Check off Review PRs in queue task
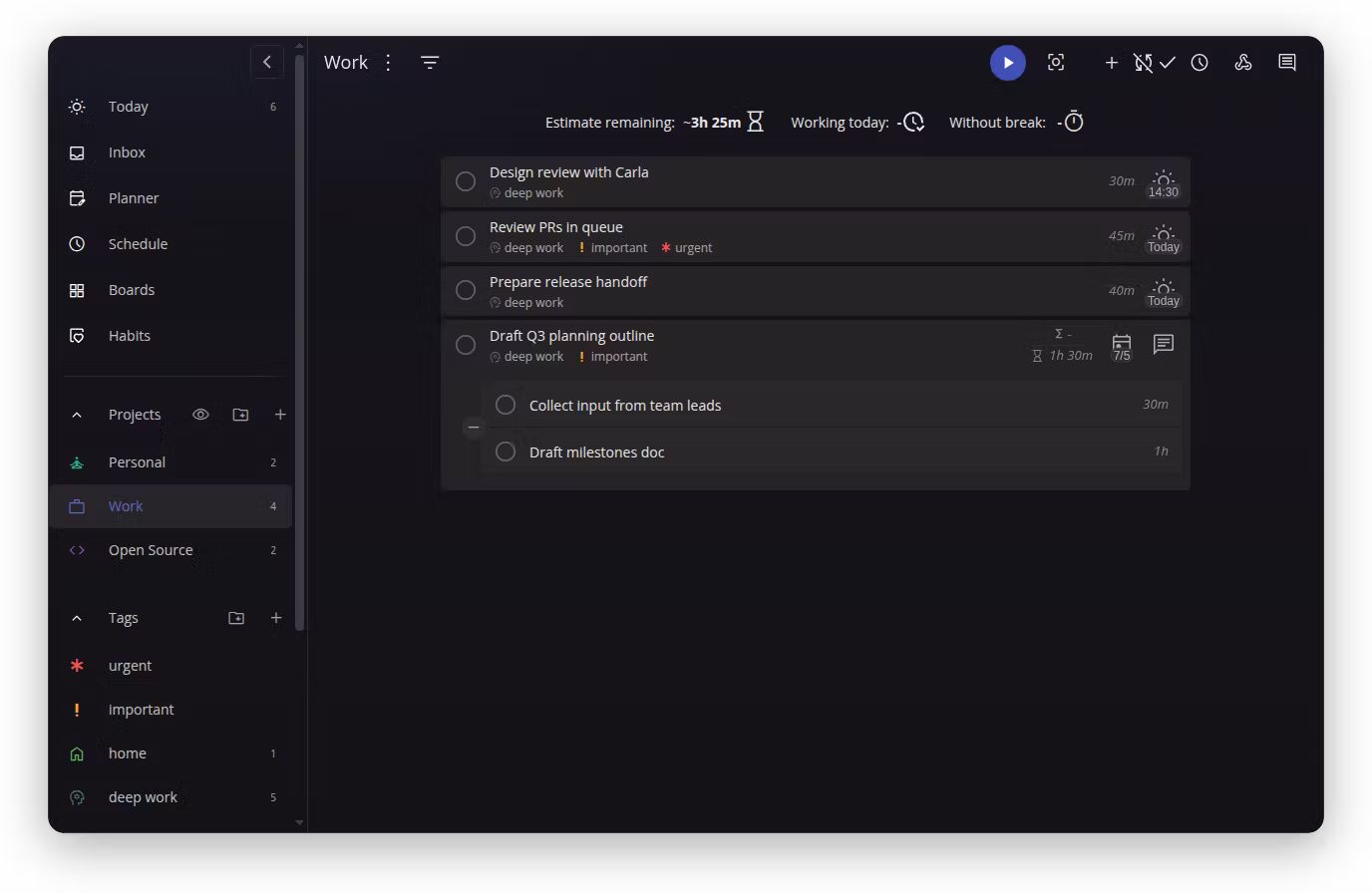This screenshot has height=893, width=1372. point(466,236)
